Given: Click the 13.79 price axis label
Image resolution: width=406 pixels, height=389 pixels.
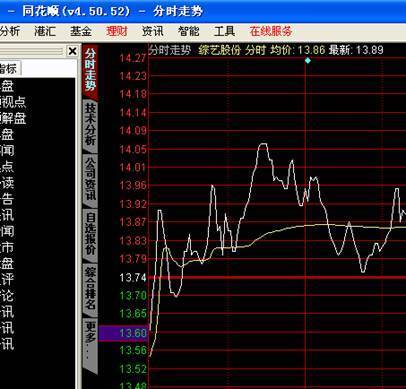Looking at the screenshot, I should (x=133, y=259).
